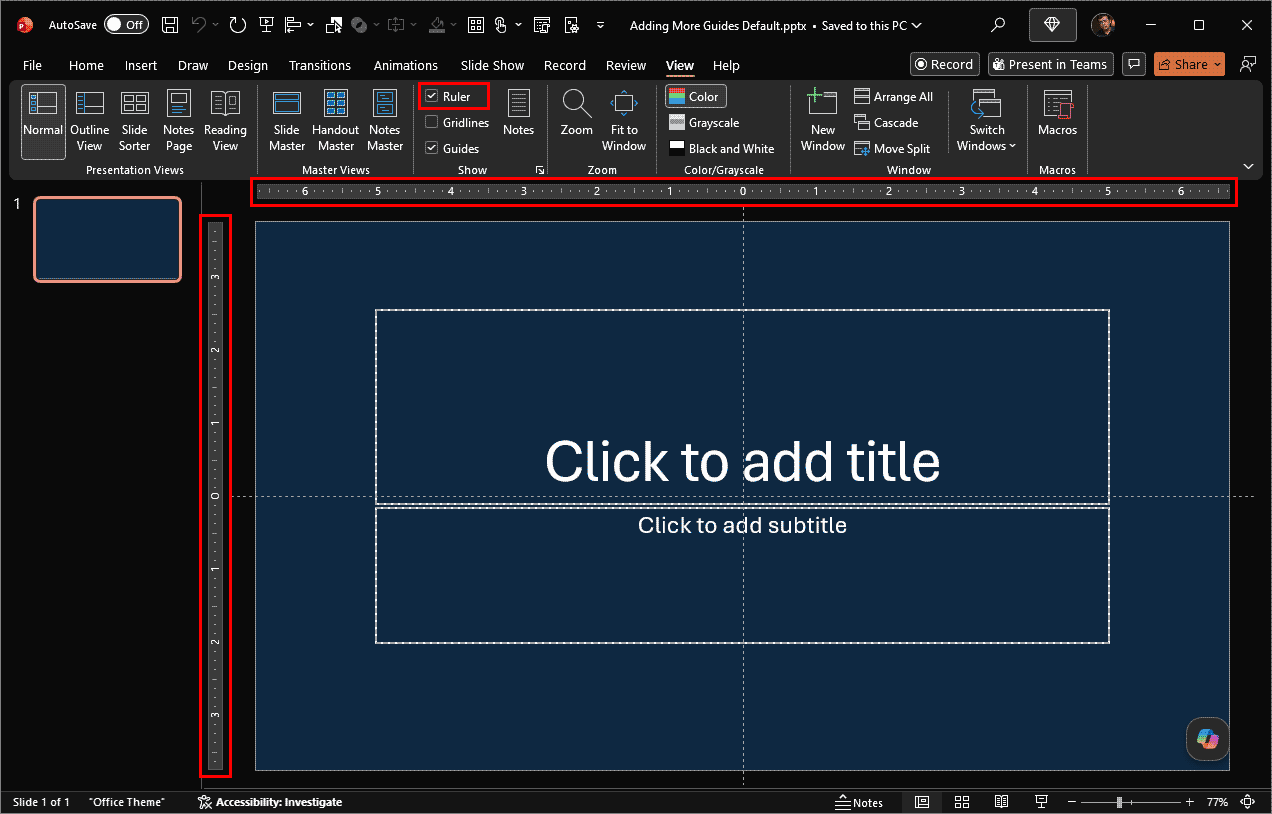This screenshot has width=1272, height=814.
Task: Click the Macros button
Action: 1057,113
